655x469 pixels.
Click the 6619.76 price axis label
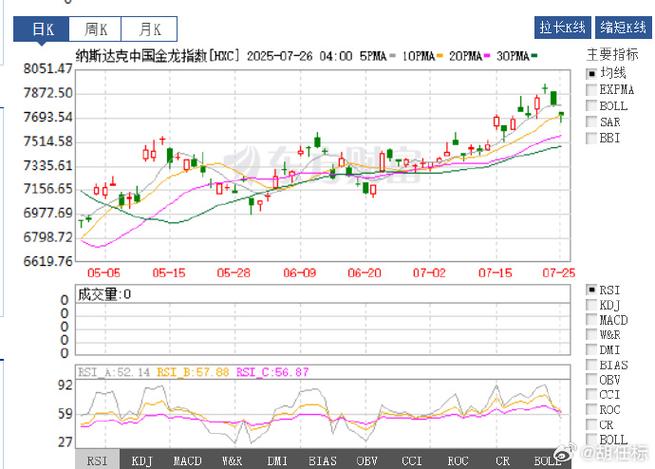(48, 261)
